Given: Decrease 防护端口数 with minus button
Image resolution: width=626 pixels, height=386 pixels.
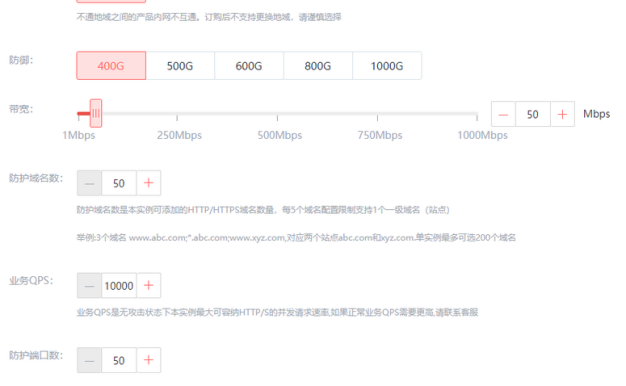Looking at the screenshot, I should tap(89, 360).
